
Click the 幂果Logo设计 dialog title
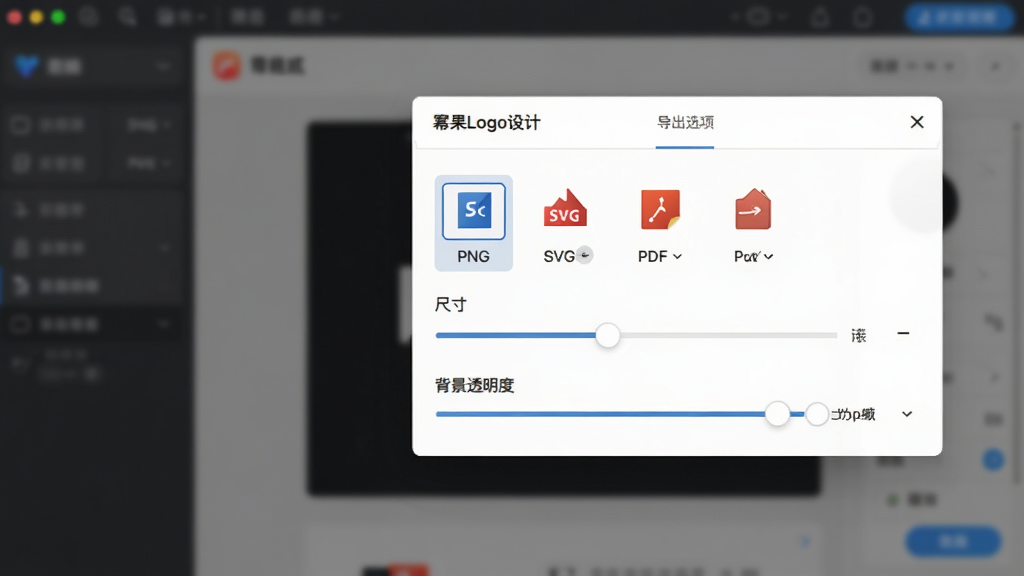coord(487,123)
